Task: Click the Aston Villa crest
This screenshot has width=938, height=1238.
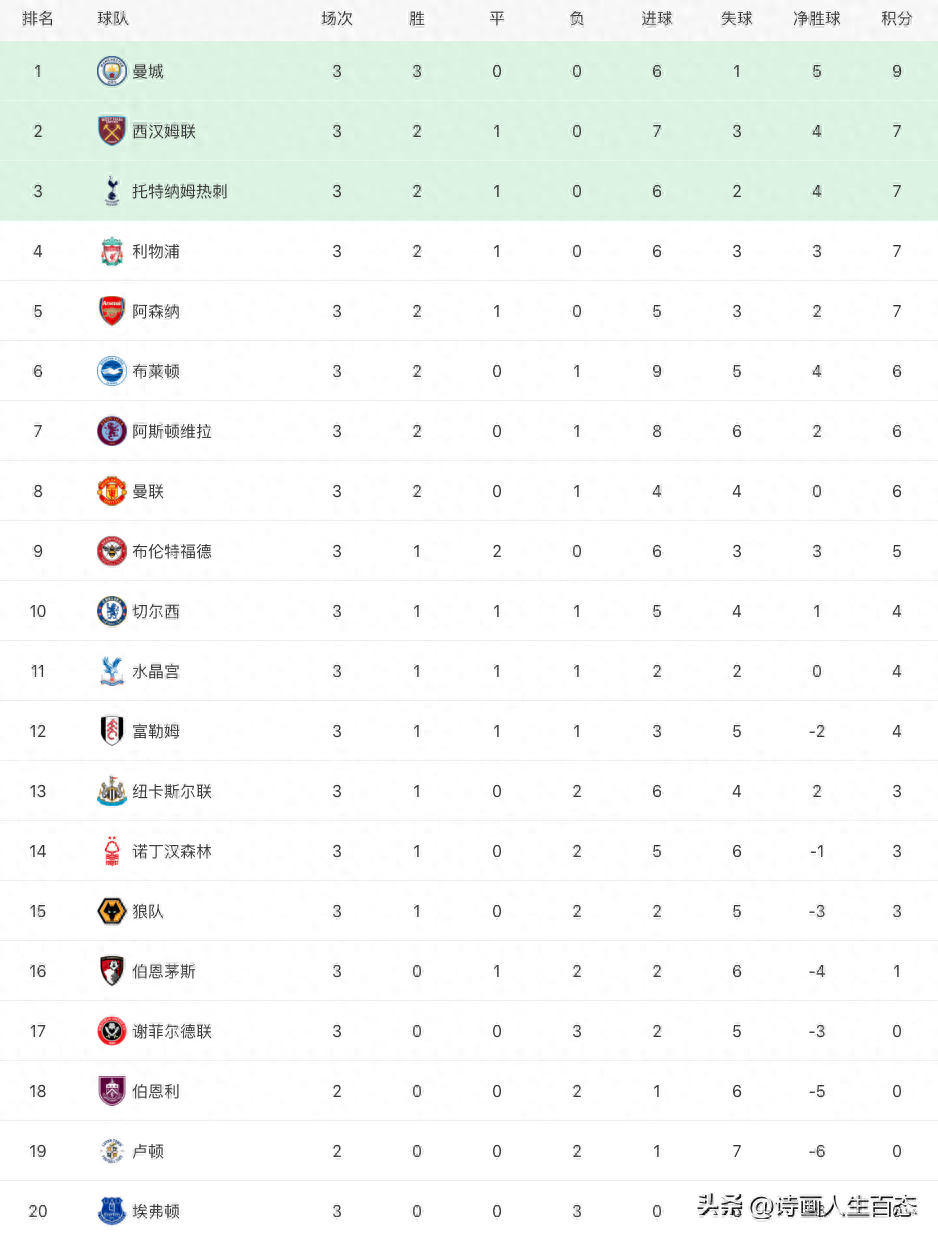Action: [x=112, y=431]
